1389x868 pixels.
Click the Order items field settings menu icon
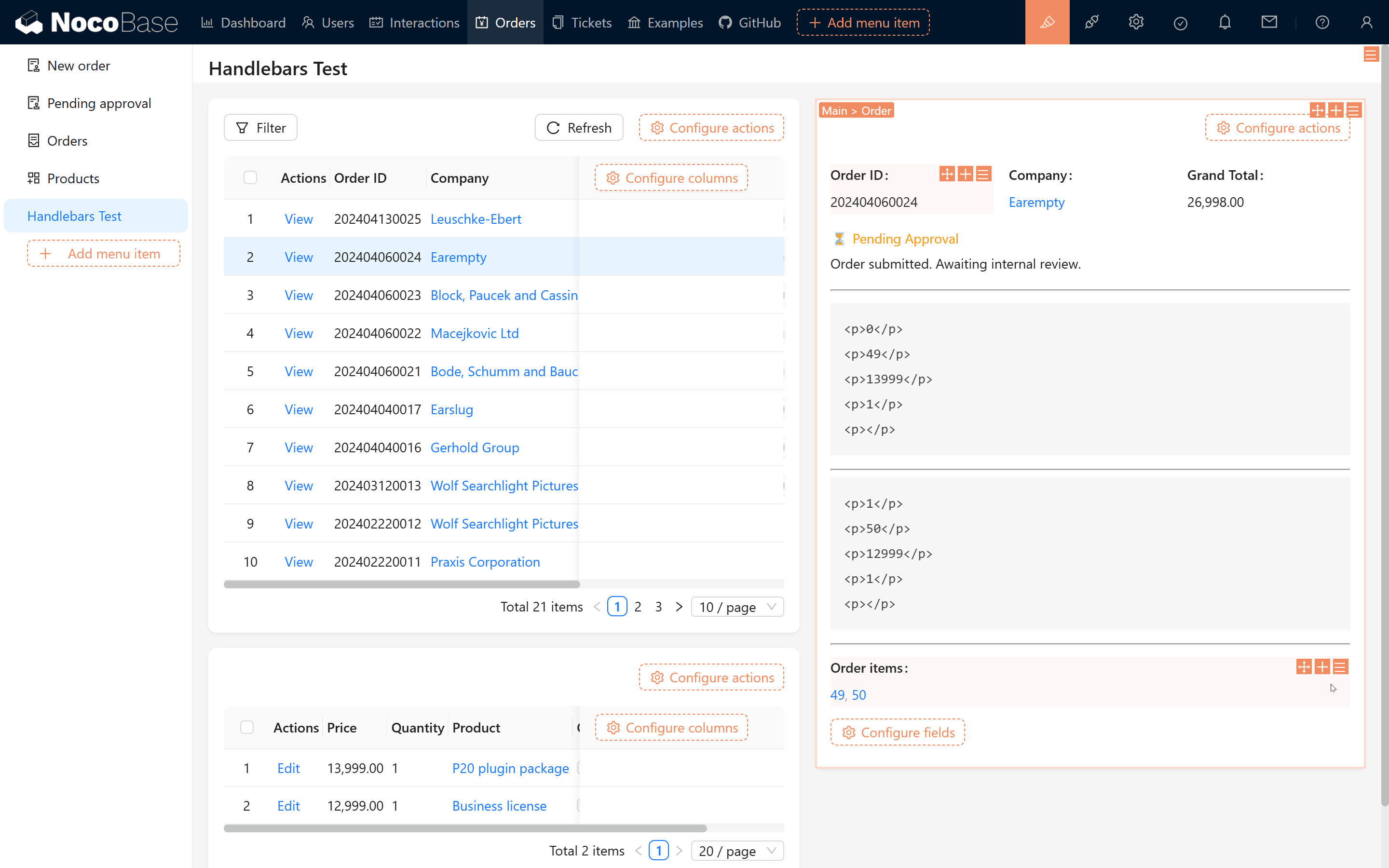click(x=1340, y=666)
